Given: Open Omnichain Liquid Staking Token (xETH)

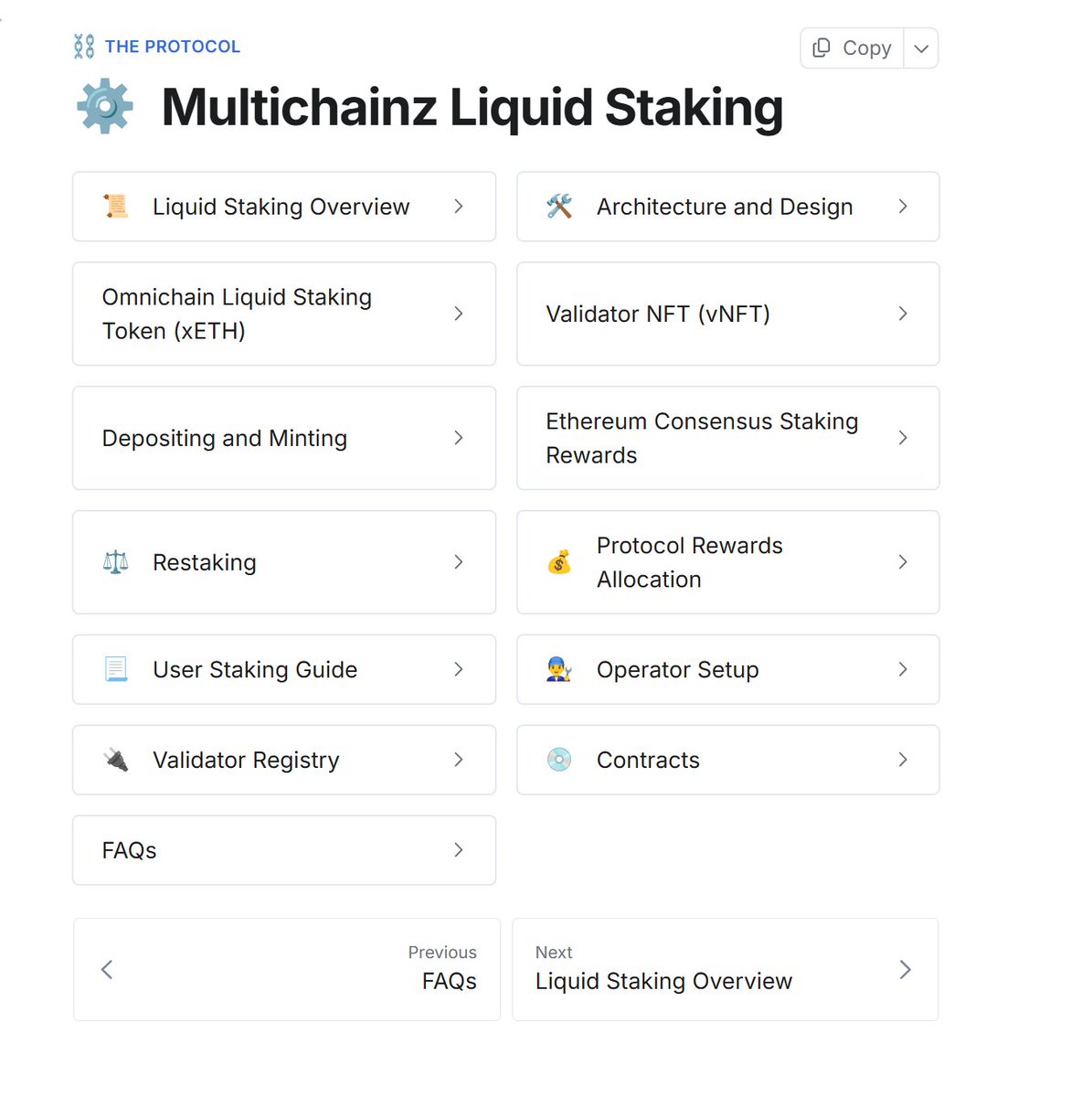Looking at the screenshot, I should (x=284, y=314).
